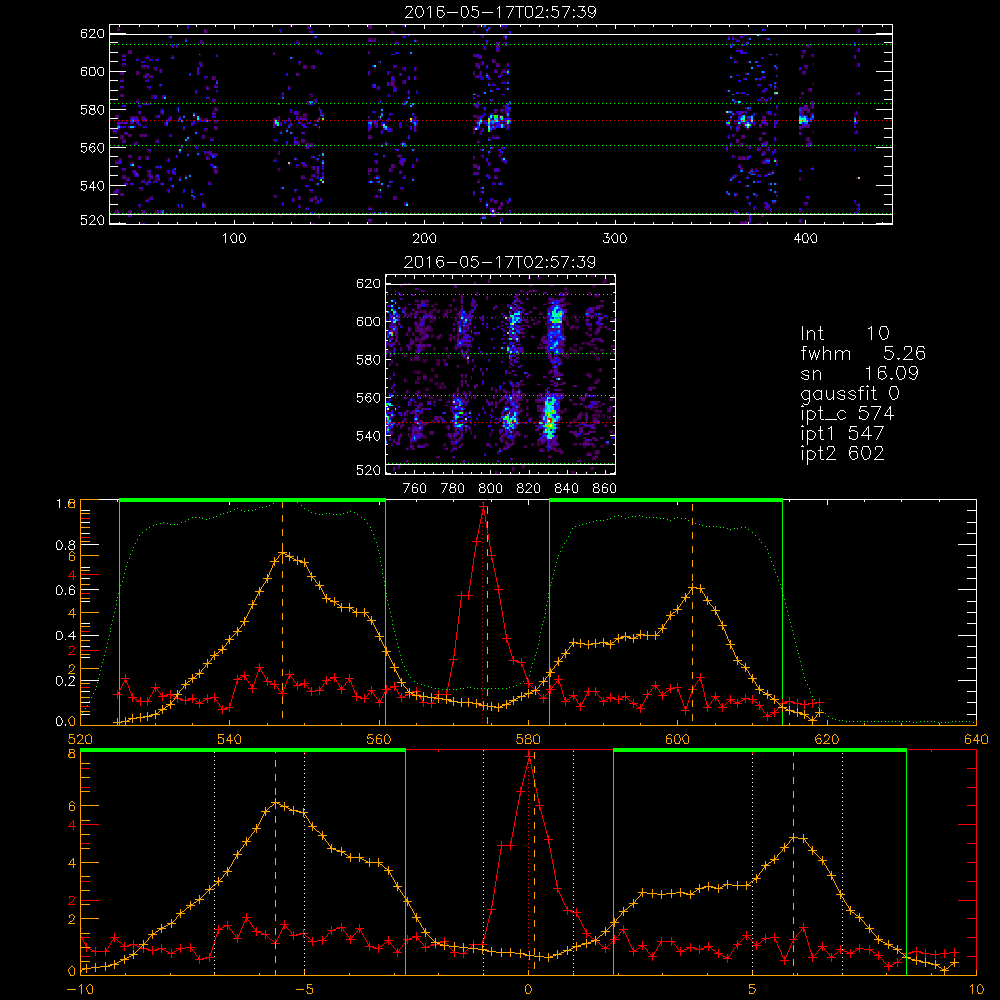Click label -5 on bottom plot axis
This screenshot has height=1000, width=1000.
305,990
